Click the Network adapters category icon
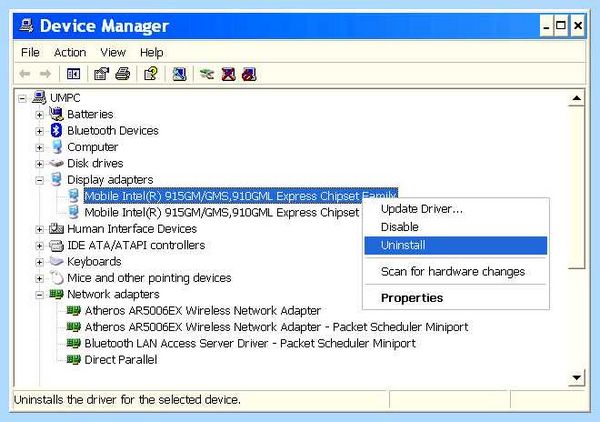Image resolution: width=600 pixels, height=422 pixels. pos(56,294)
